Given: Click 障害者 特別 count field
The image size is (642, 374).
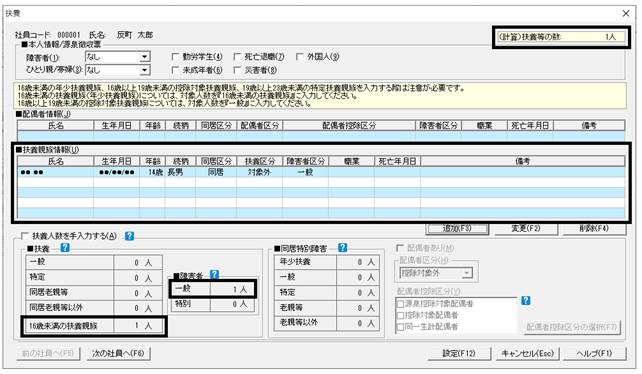Looking at the screenshot, I should pos(232,304).
